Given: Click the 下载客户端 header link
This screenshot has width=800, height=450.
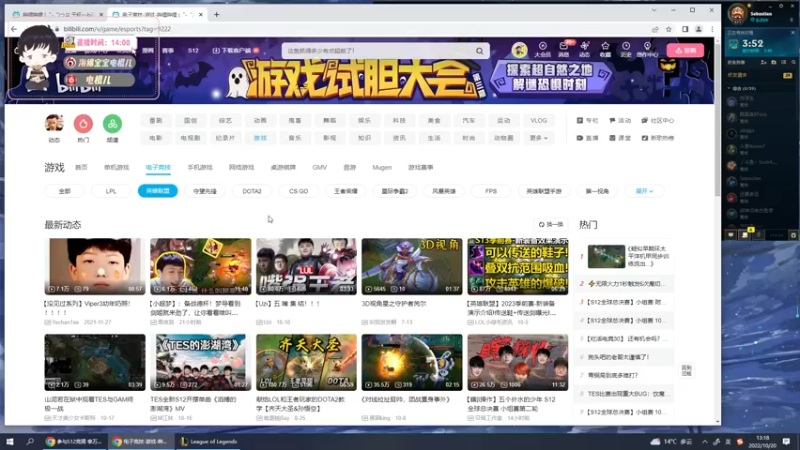Looking at the screenshot, I should [x=236, y=51].
